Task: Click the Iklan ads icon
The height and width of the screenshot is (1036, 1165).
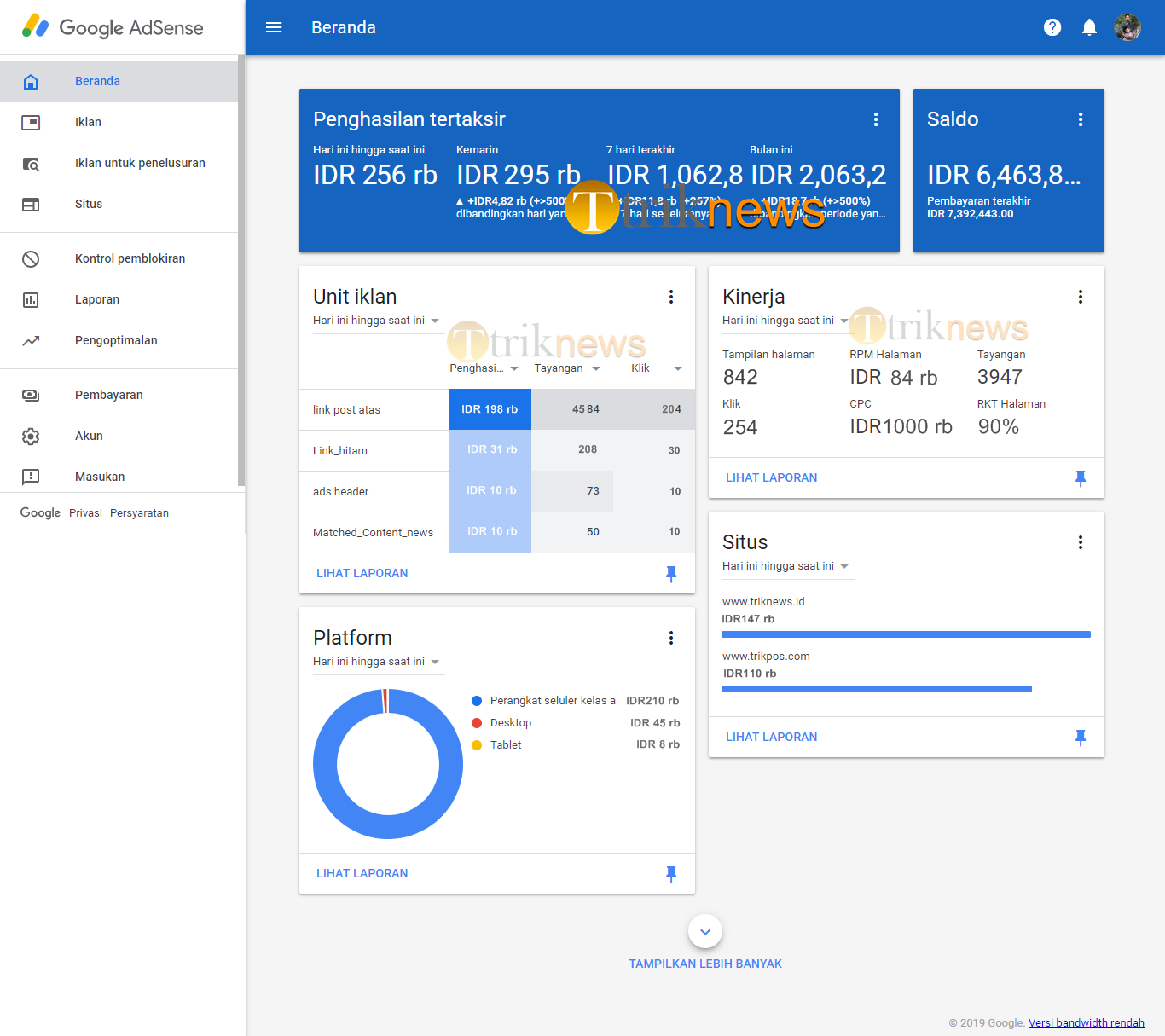Action: click(x=31, y=122)
